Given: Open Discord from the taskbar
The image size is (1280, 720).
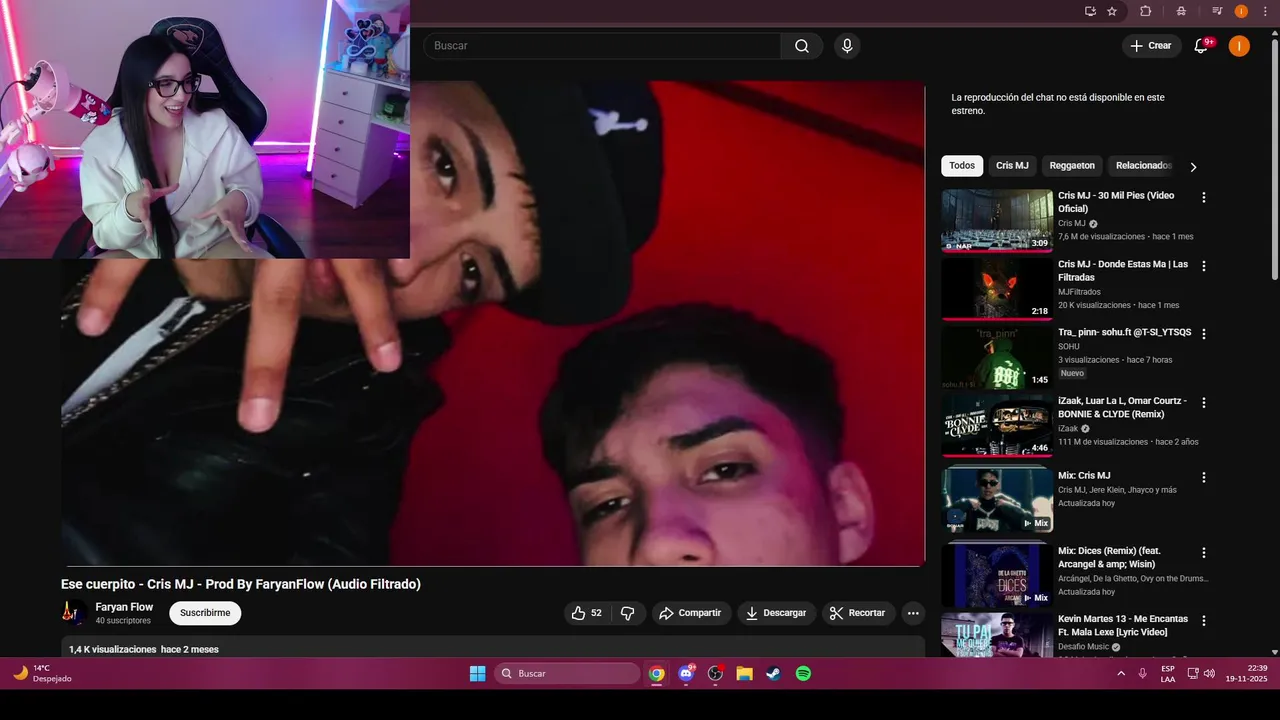Looking at the screenshot, I should pos(686,674).
